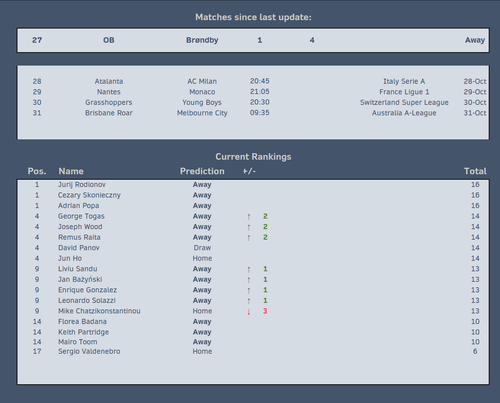This screenshot has height=403, width=500.
Task: Click 'Grasshoppers' in match 30
Action: pos(109,102)
